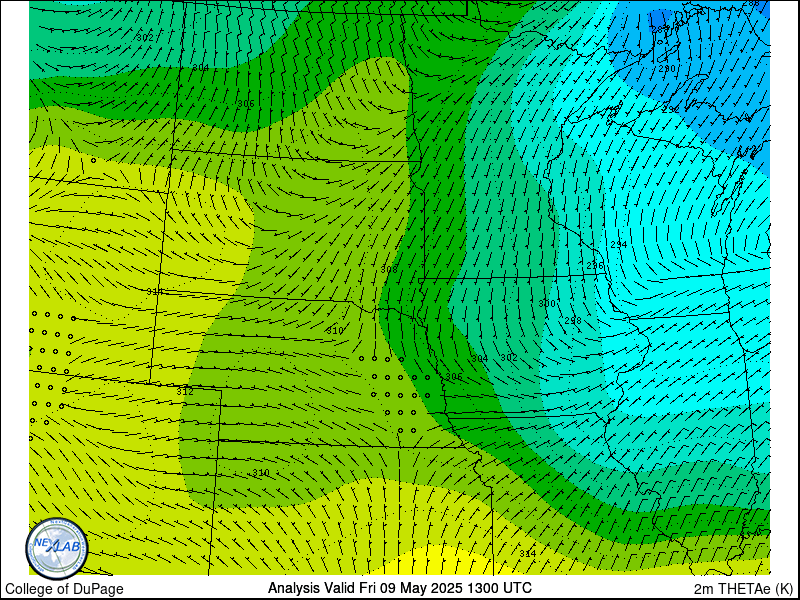Click the NEXLAB logo
800x600 pixels.
tap(57, 548)
